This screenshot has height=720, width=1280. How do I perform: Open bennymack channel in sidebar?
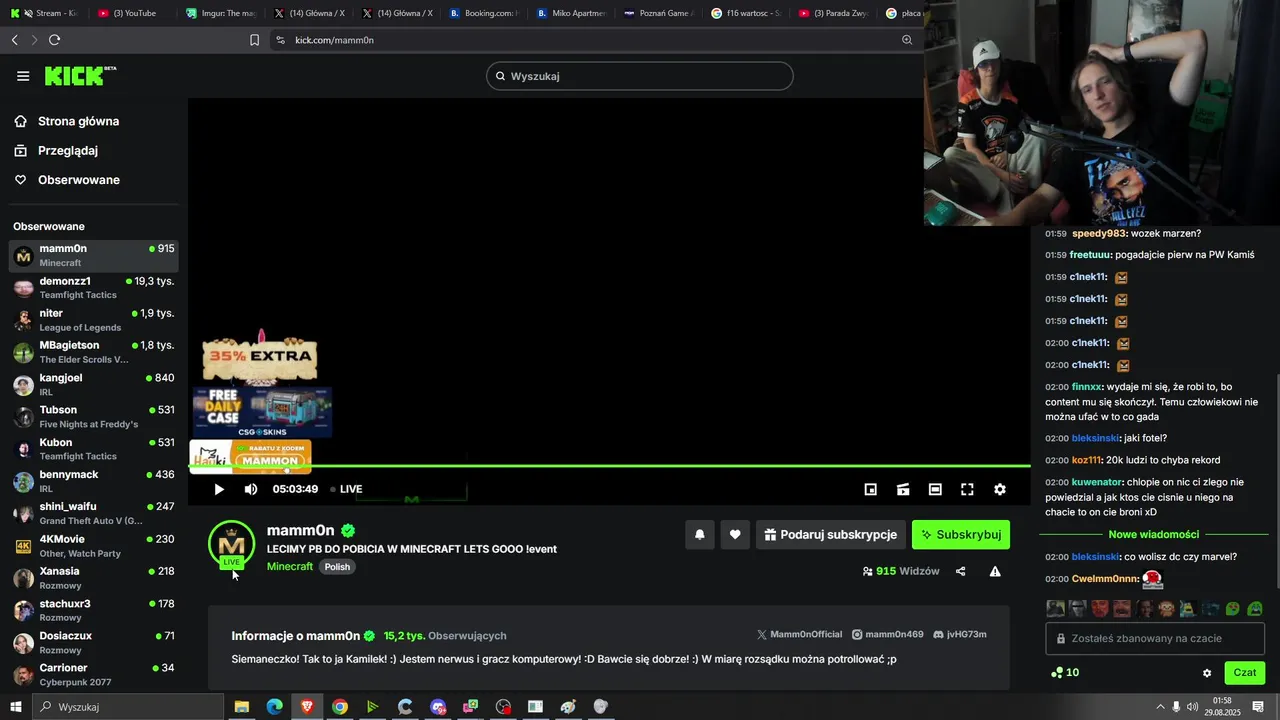(x=94, y=481)
